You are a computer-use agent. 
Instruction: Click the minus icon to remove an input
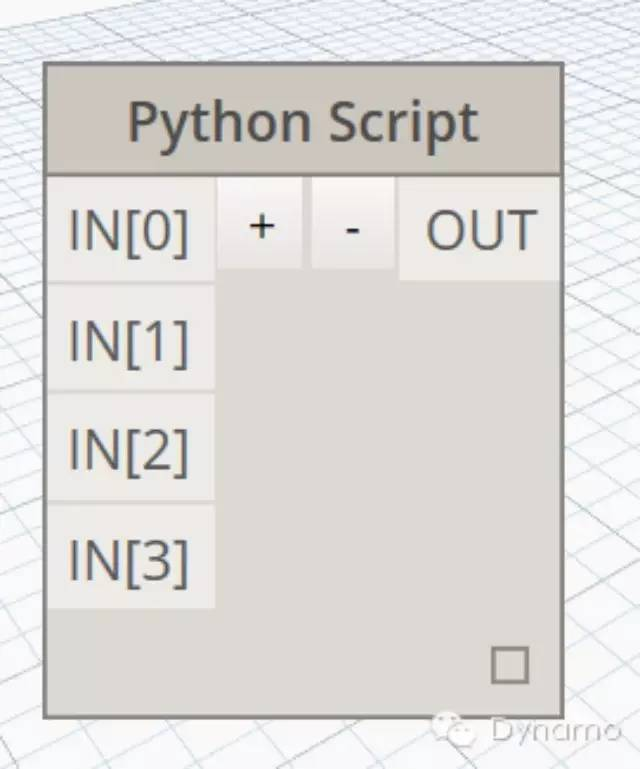(x=352, y=226)
